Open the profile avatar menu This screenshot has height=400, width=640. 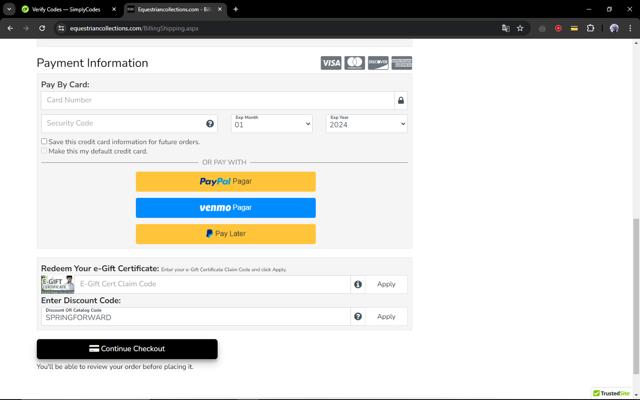[614, 28]
